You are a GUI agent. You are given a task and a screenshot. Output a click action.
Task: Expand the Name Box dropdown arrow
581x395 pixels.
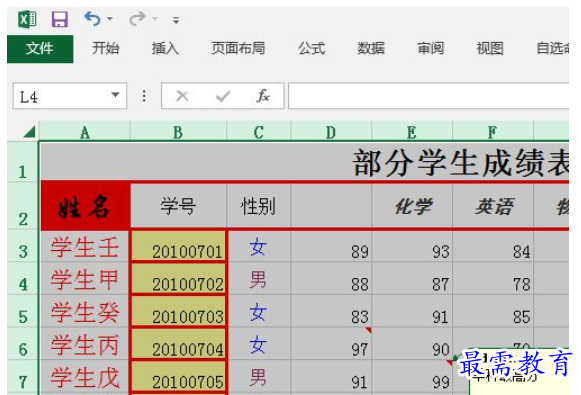click(x=116, y=95)
